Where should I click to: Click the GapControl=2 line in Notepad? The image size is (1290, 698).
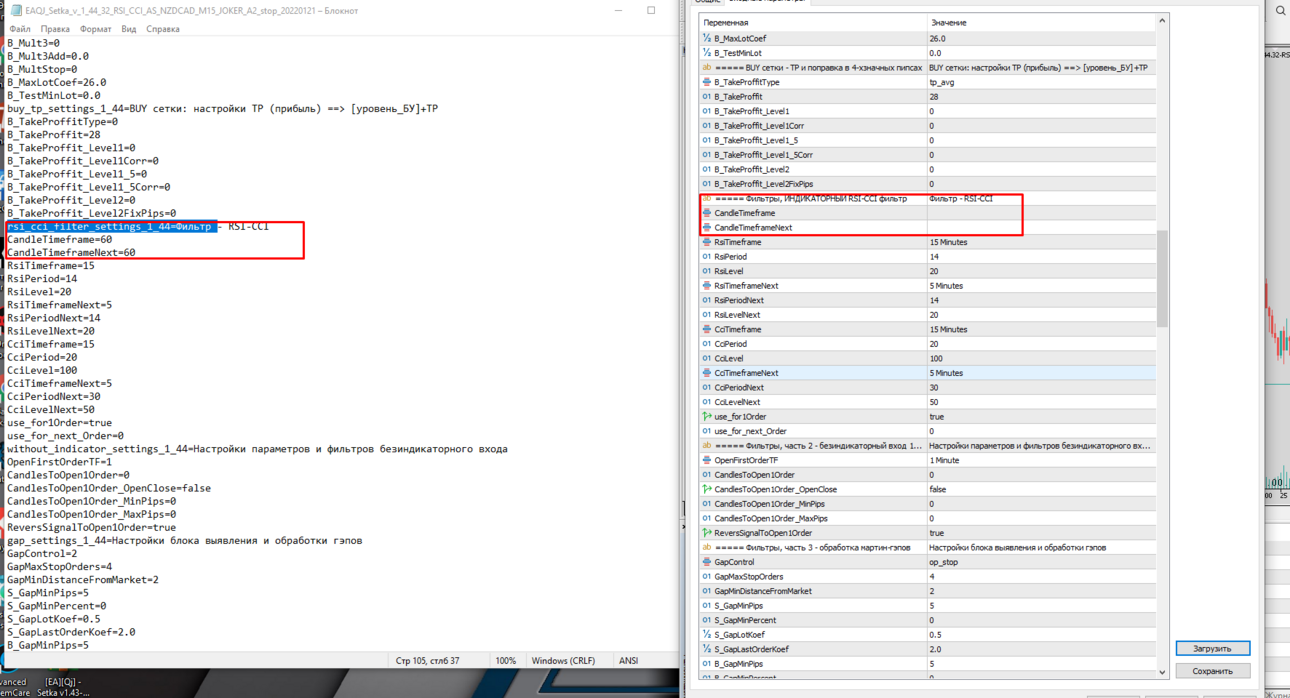(x=42, y=553)
